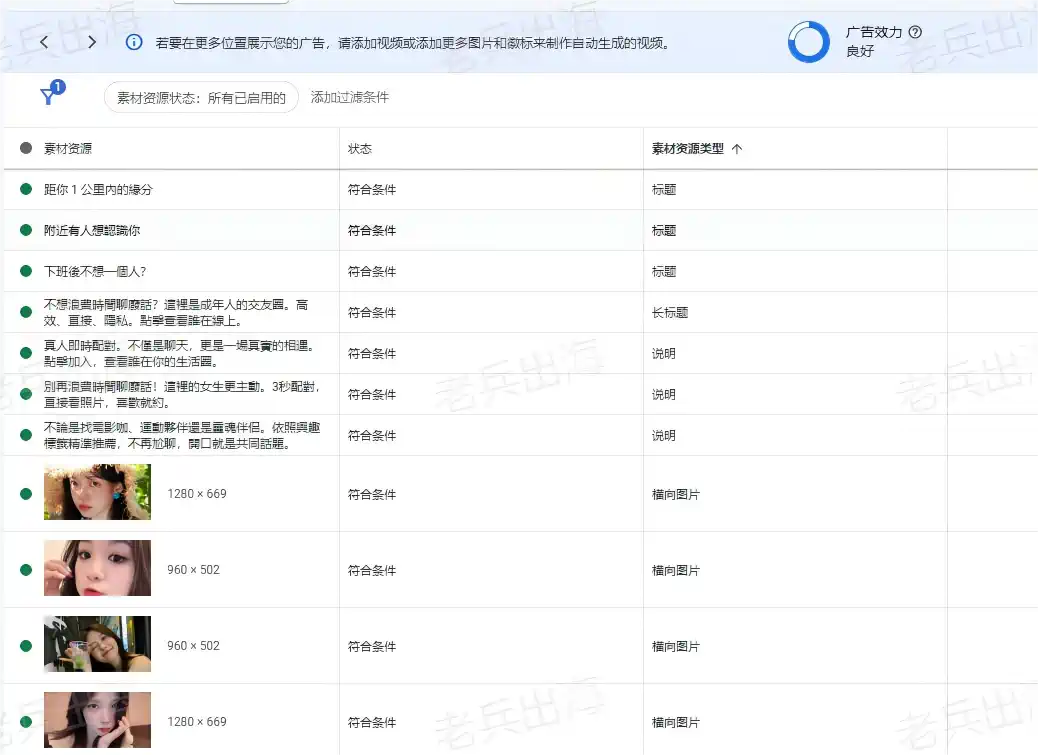Click the headline text 距你 1 公里内的緣分
This screenshot has width=1038, height=755.
coord(98,189)
